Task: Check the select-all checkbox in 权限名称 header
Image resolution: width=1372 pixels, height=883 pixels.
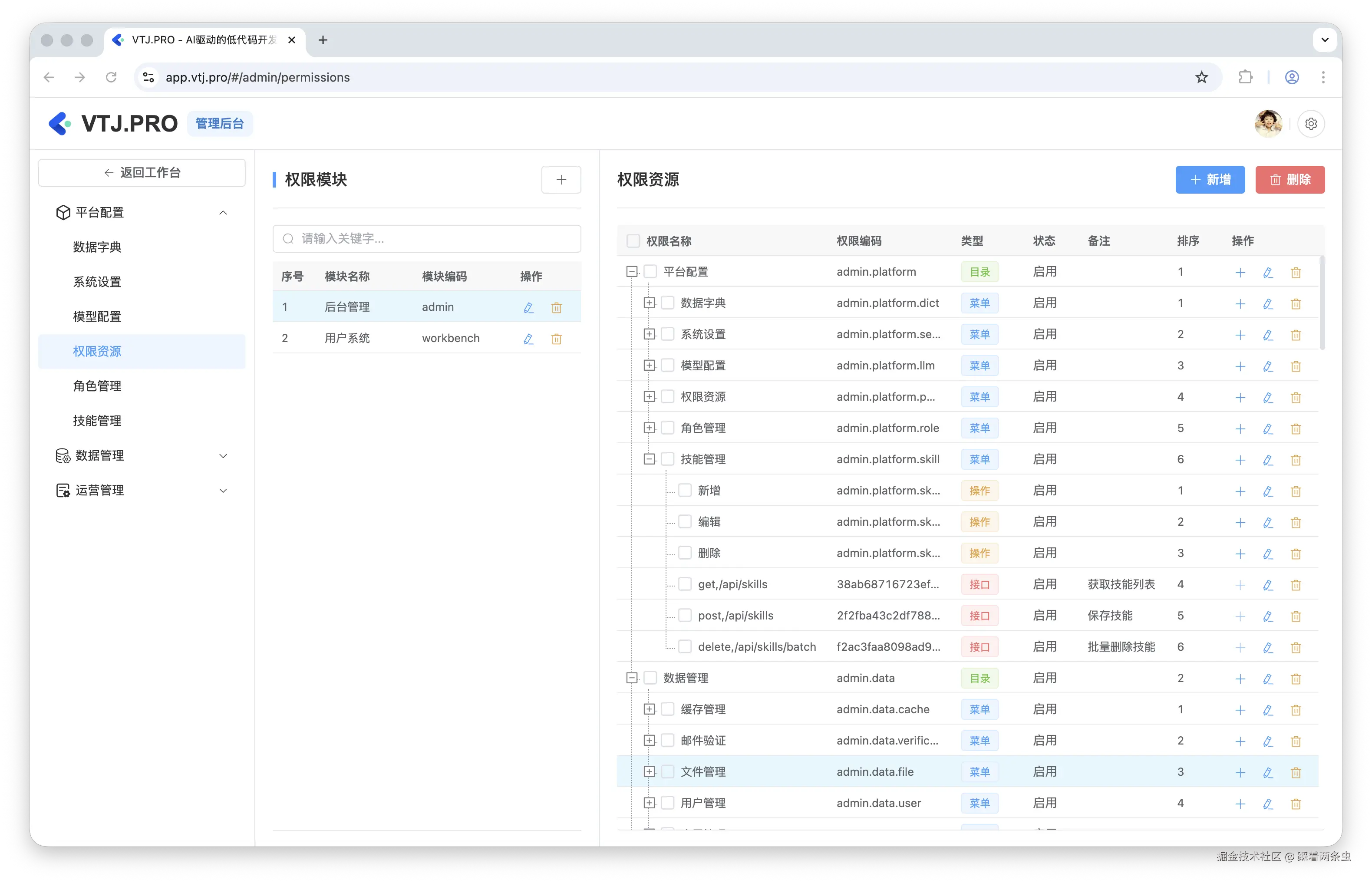Action: 633,241
